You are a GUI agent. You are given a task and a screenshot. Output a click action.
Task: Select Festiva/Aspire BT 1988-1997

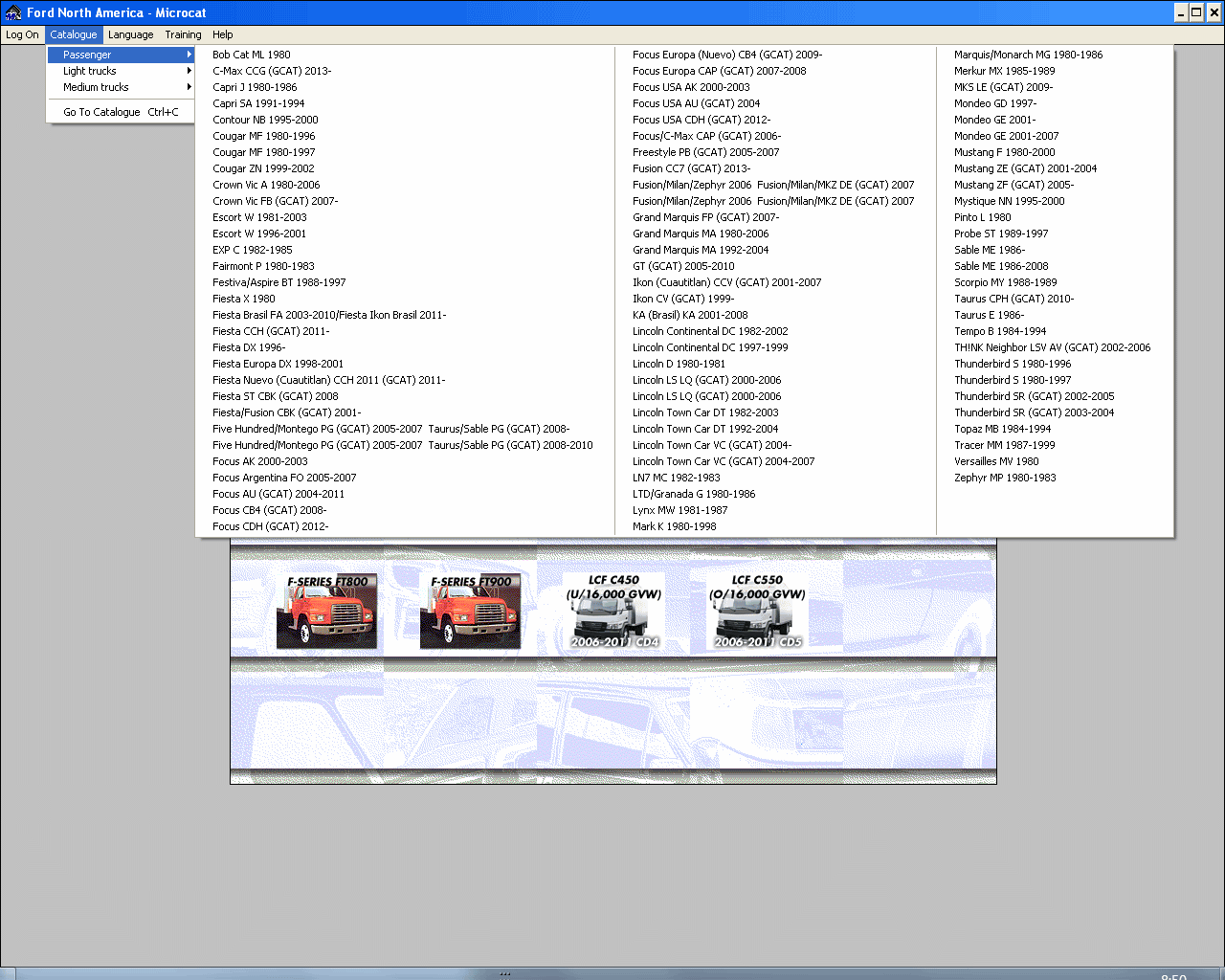pos(279,282)
